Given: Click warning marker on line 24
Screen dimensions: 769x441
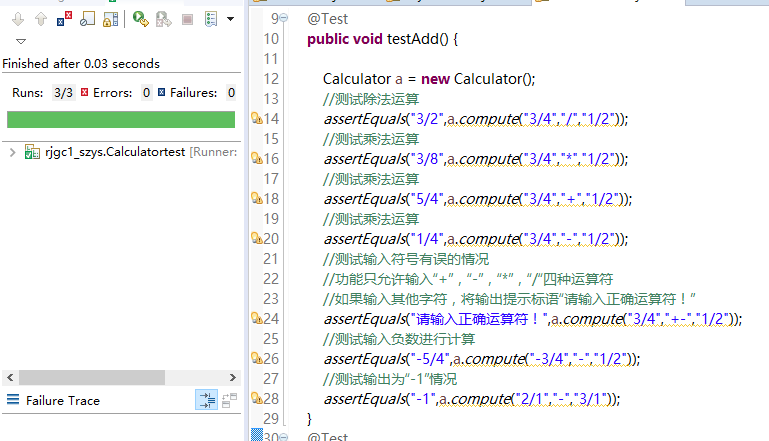Looking at the screenshot, I should [x=256, y=318].
